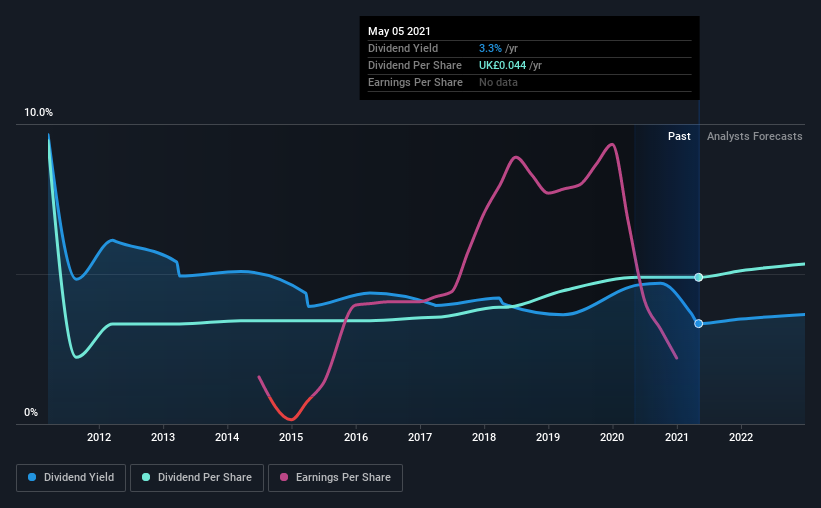Image resolution: width=821 pixels, height=508 pixels.
Task: Click the 2012 x-axis label
Action: click(x=99, y=437)
